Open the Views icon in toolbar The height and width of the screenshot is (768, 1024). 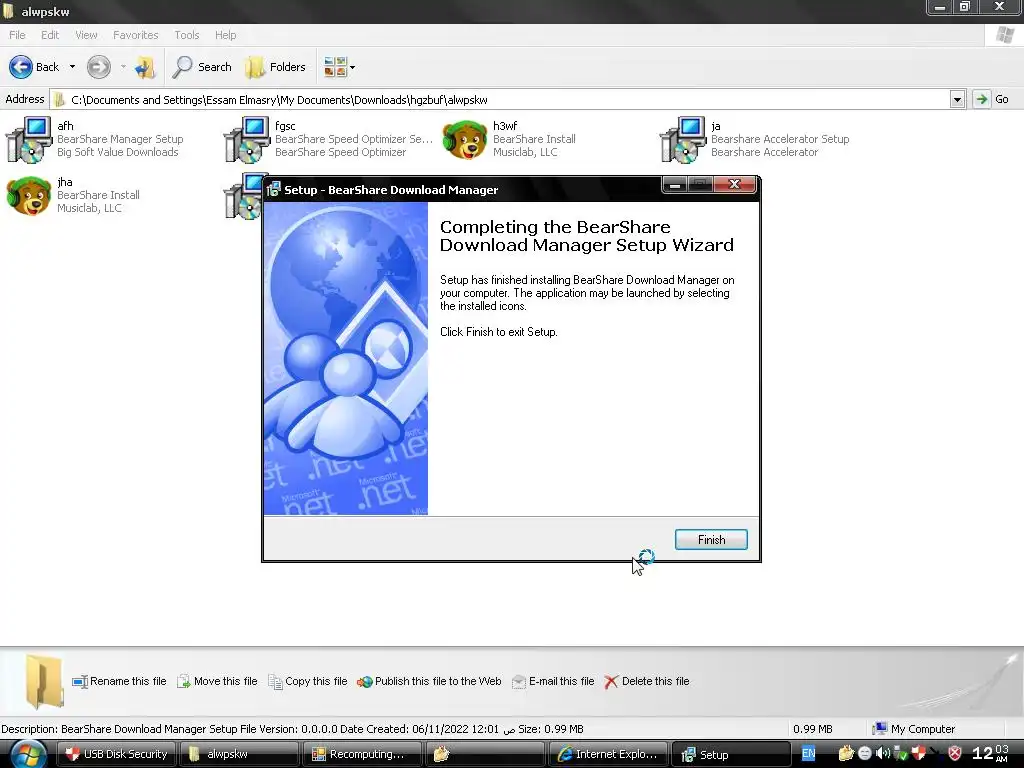tap(335, 67)
